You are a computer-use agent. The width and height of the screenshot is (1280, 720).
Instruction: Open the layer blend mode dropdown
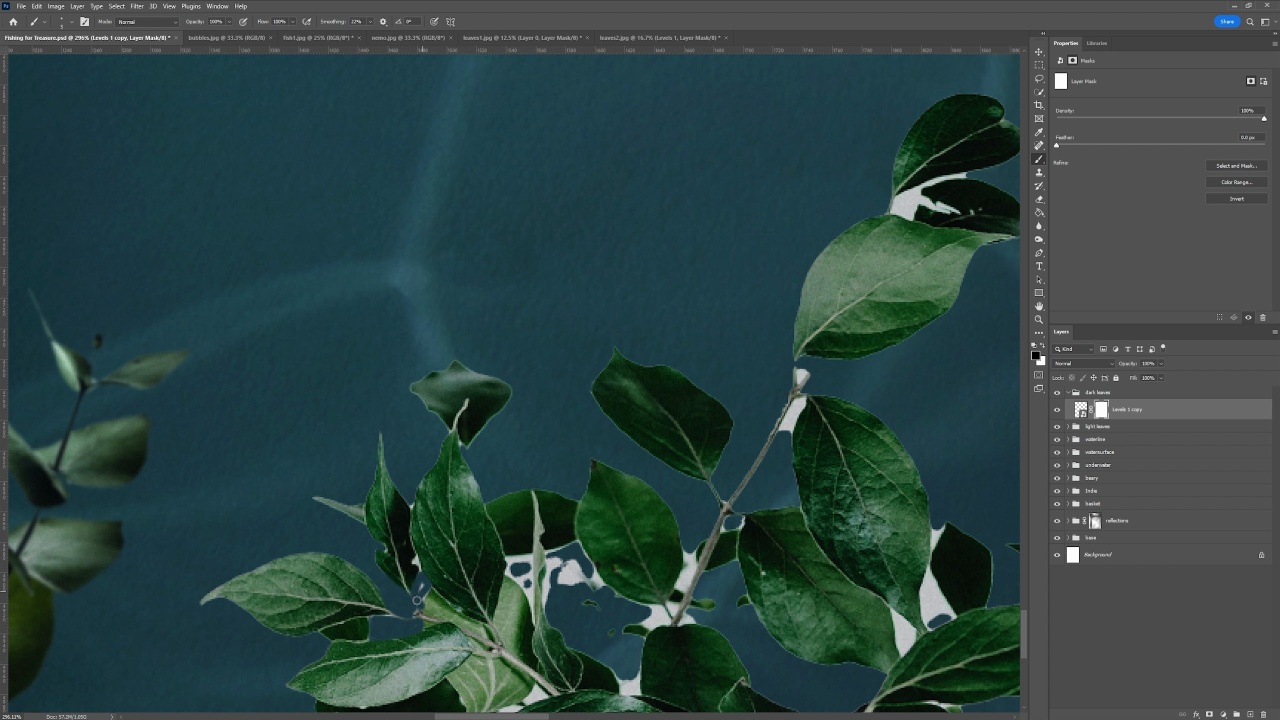1083,363
